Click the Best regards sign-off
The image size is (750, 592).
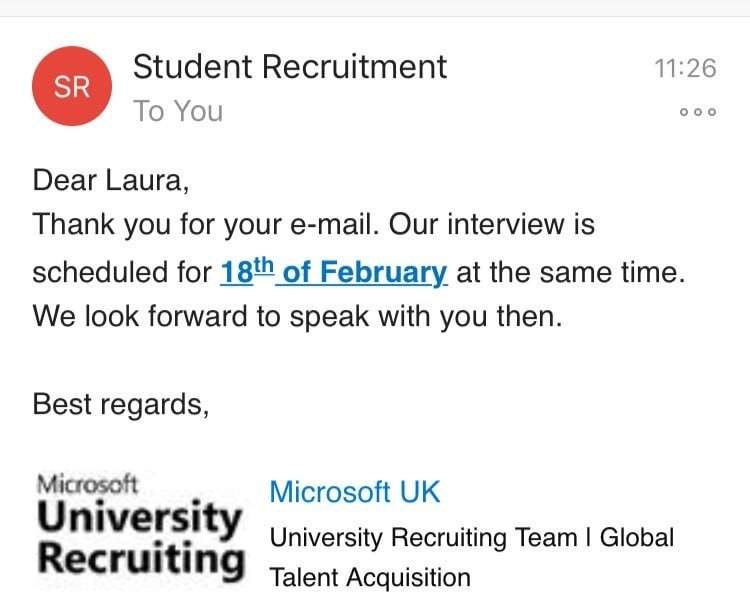click(x=121, y=404)
